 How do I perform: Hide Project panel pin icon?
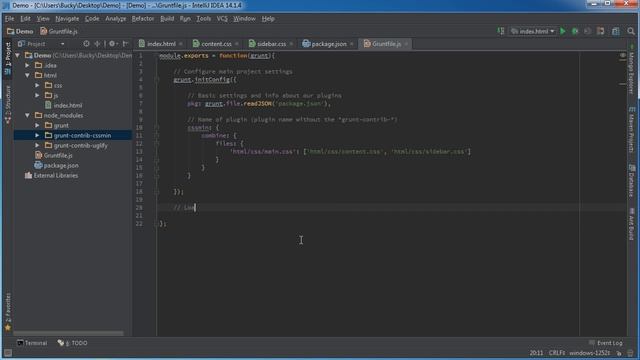click(126, 44)
